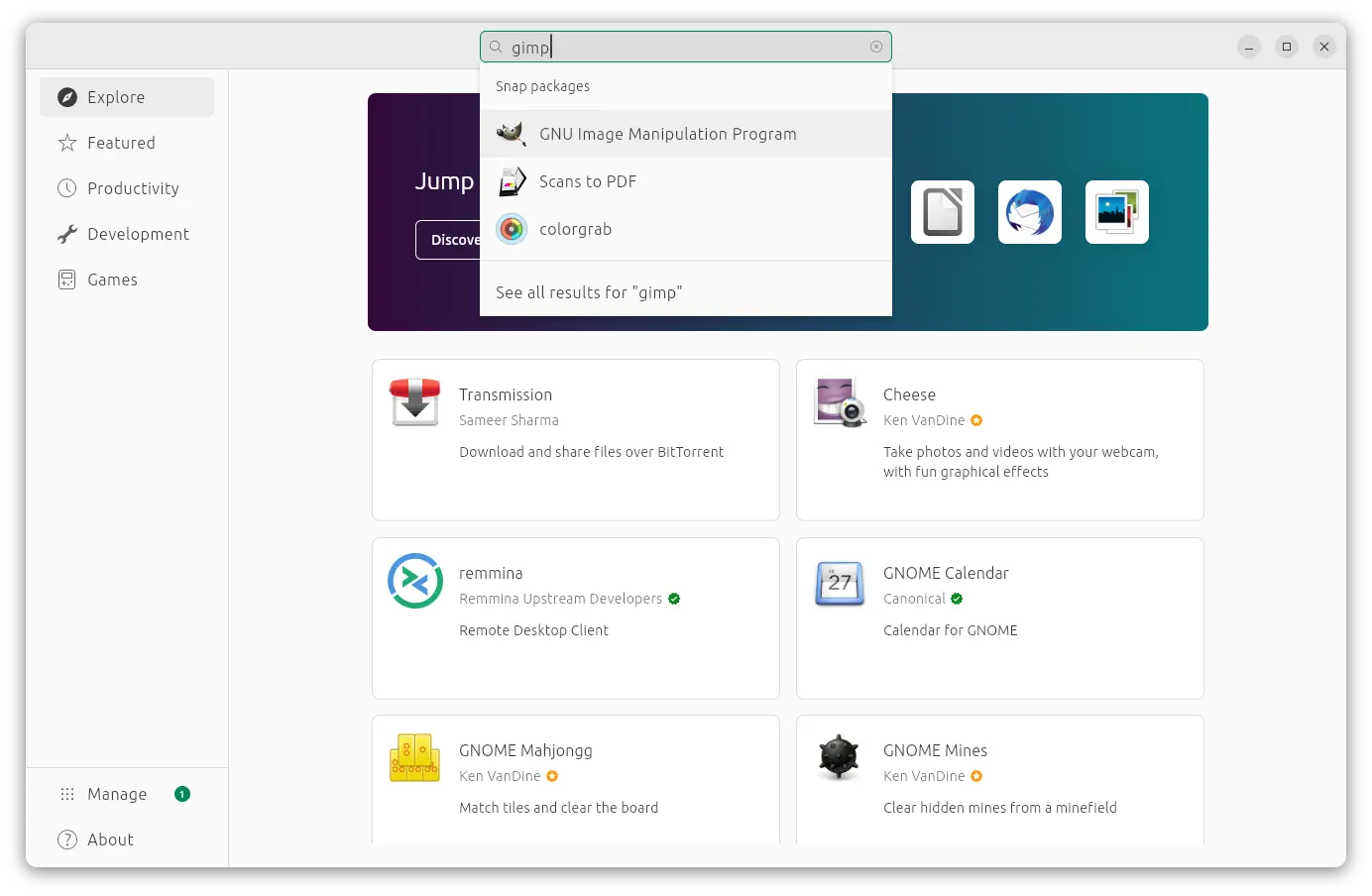Click "Clear hidden mines from a minefield" text
Screen dimensions: 1372x896
point(999,808)
